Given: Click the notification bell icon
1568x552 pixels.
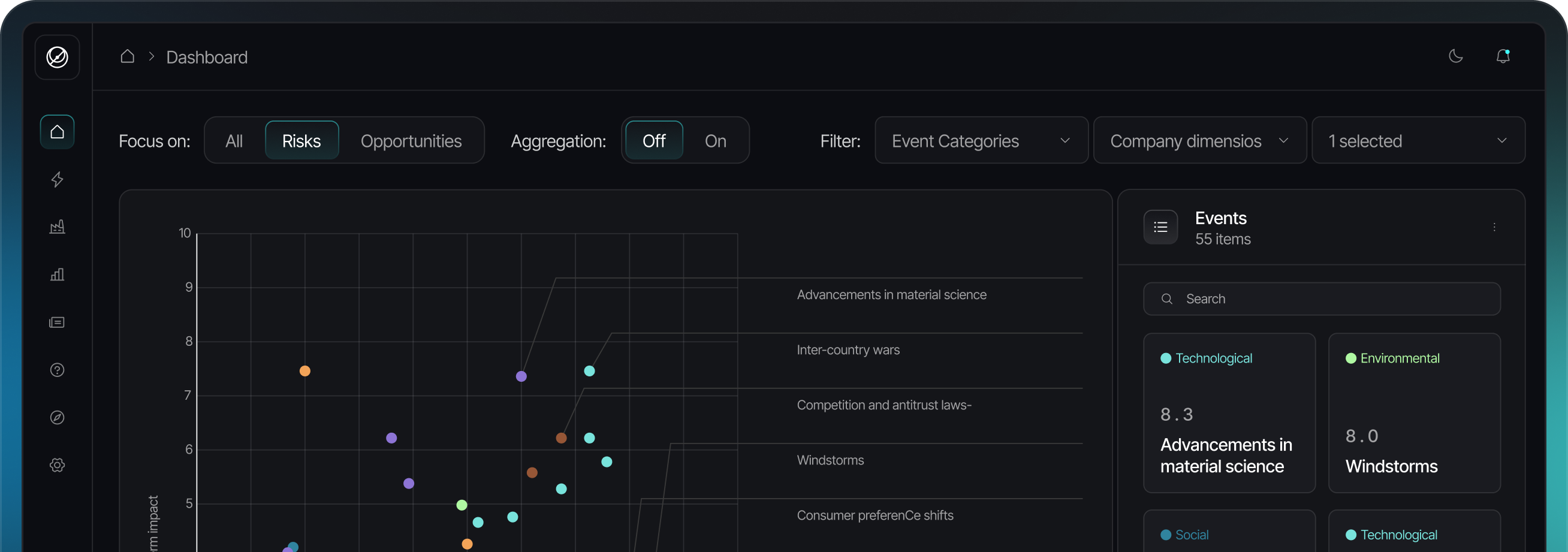Looking at the screenshot, I should click(1502, 56).
